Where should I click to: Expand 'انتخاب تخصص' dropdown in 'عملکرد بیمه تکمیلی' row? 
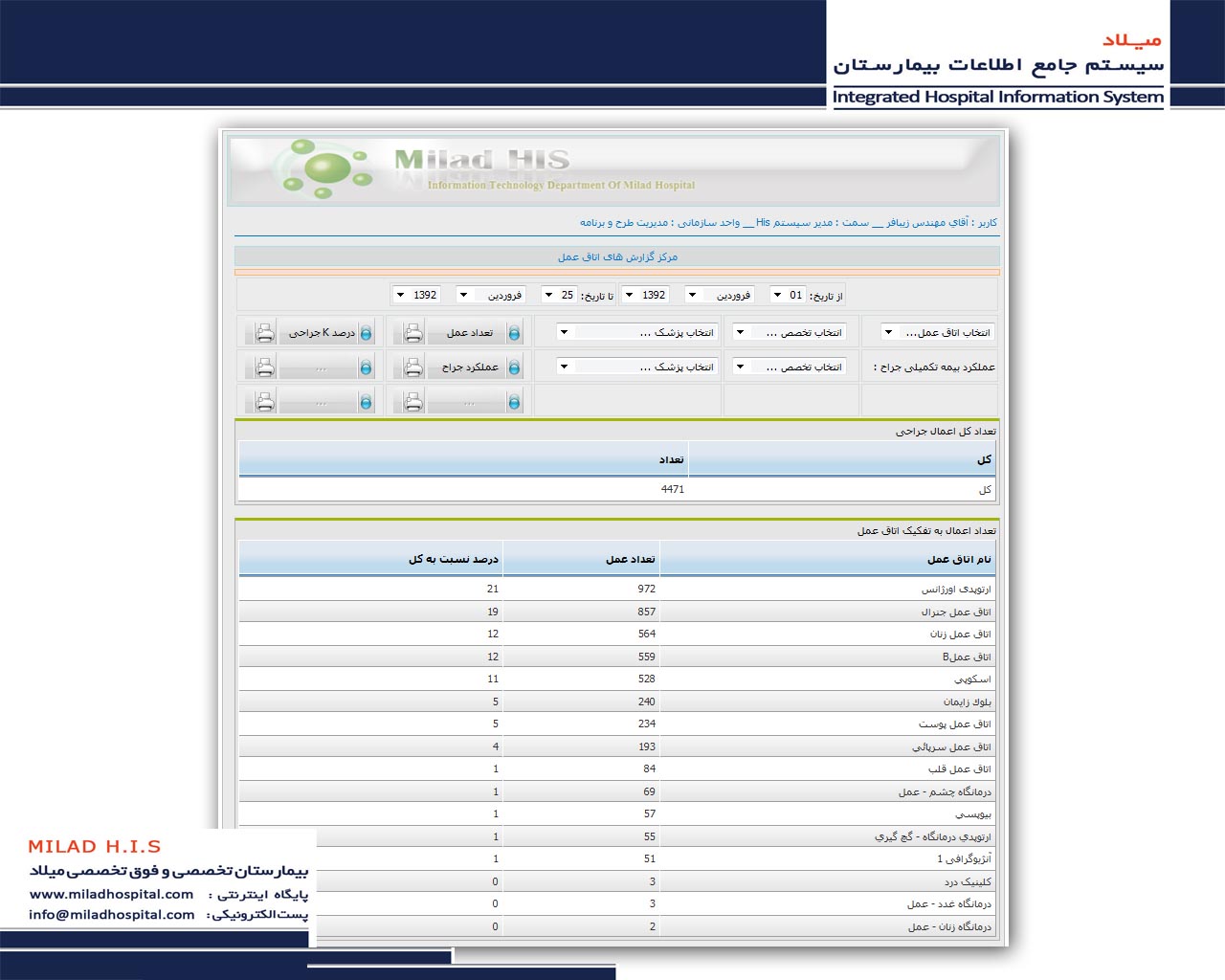(x=790, y=367)
